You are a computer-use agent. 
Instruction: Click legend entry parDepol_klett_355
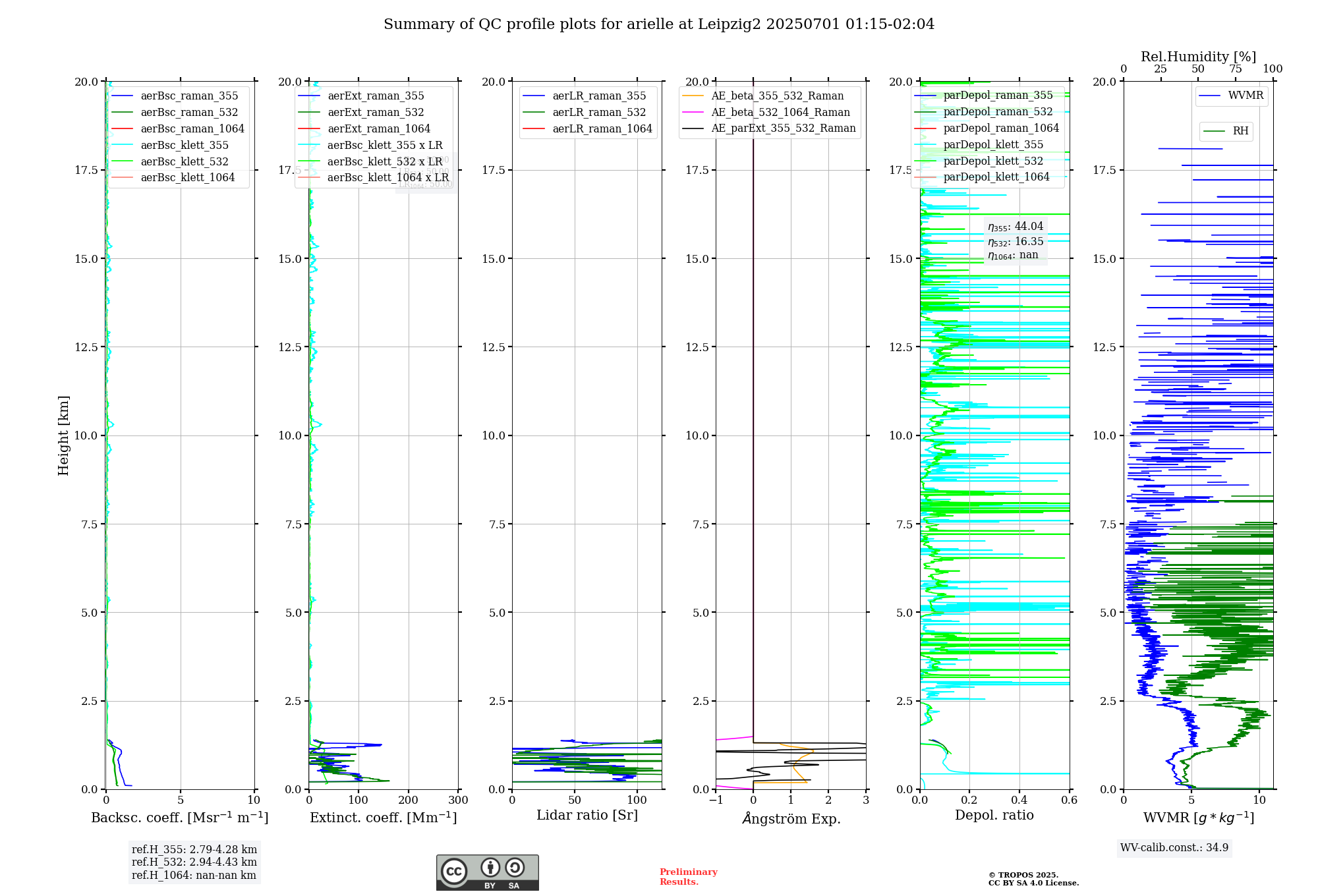pos(994,145)
